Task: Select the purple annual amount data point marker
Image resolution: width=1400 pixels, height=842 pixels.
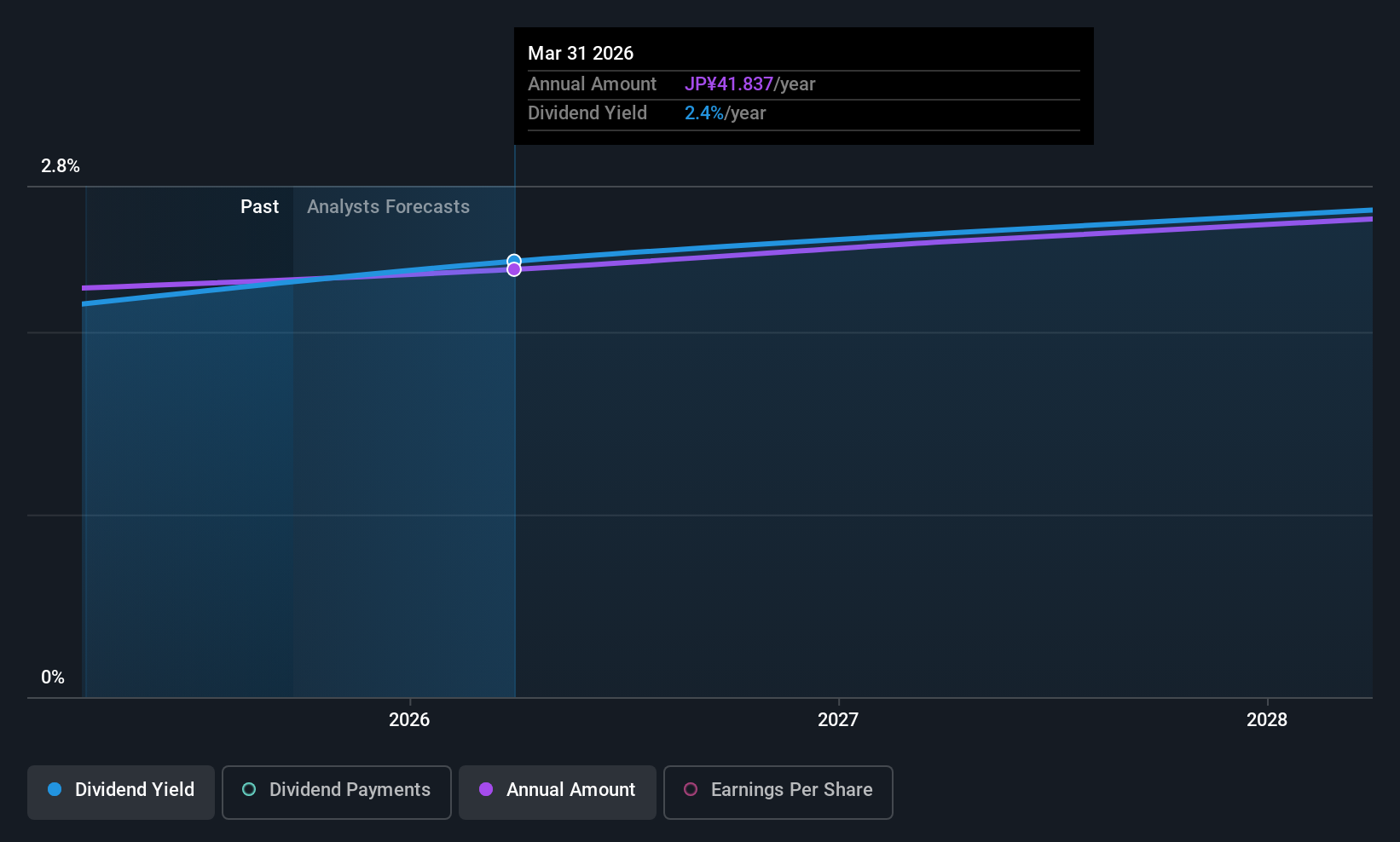Action: coord(514,269)
